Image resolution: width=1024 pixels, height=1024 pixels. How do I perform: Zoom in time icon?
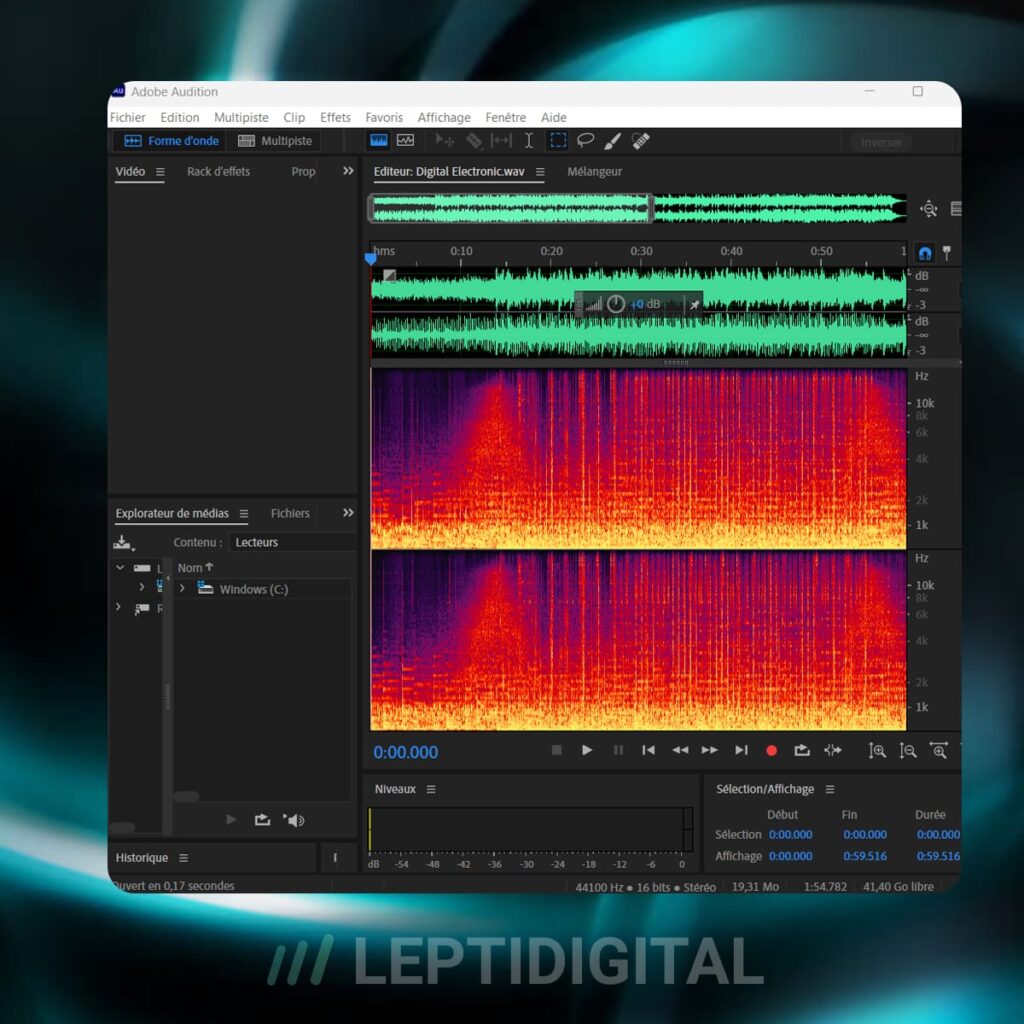point(939,751)
